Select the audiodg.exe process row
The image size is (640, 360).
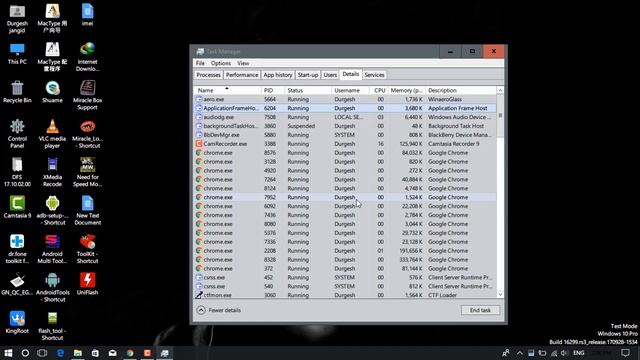point(345,117)
